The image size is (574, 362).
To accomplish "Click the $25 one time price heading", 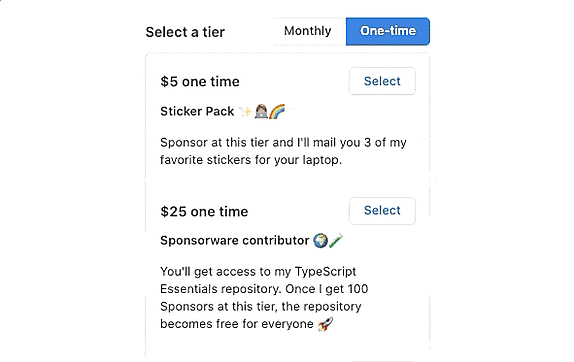I will pos(204,212).
